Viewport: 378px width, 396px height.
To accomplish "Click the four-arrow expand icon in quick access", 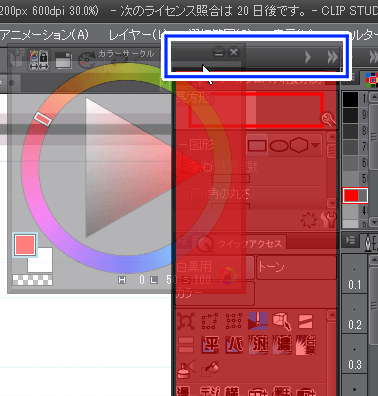I will (185, 321).
